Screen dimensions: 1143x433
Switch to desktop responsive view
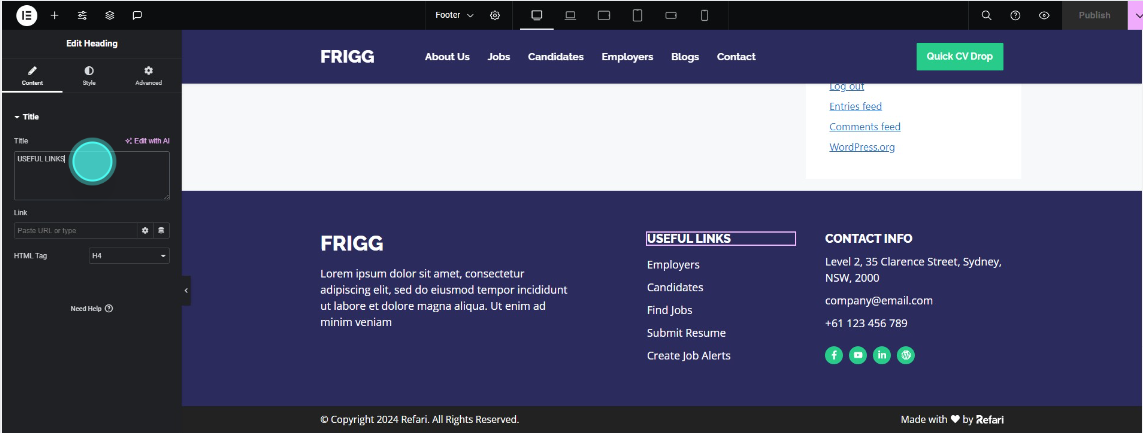(537, 15)
